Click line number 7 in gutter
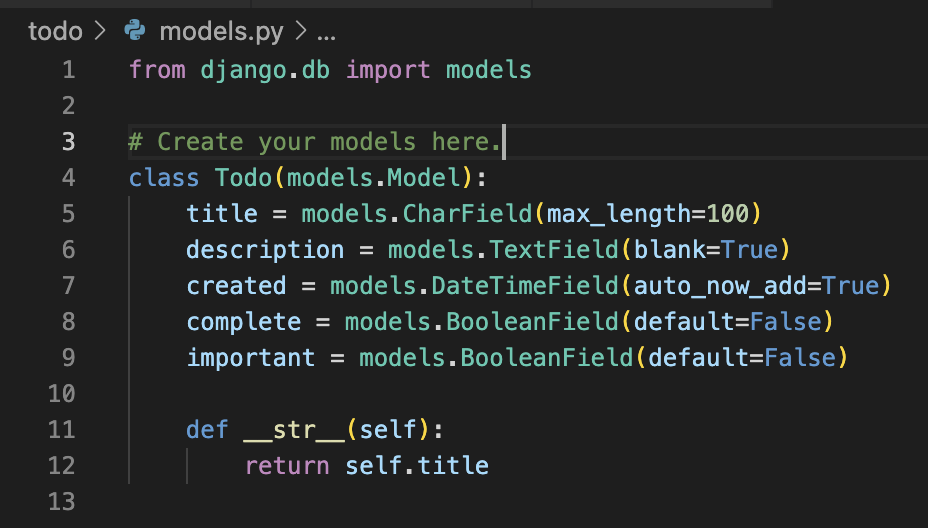The height and width of the screenshot is (528, 928). click(69, 286)
